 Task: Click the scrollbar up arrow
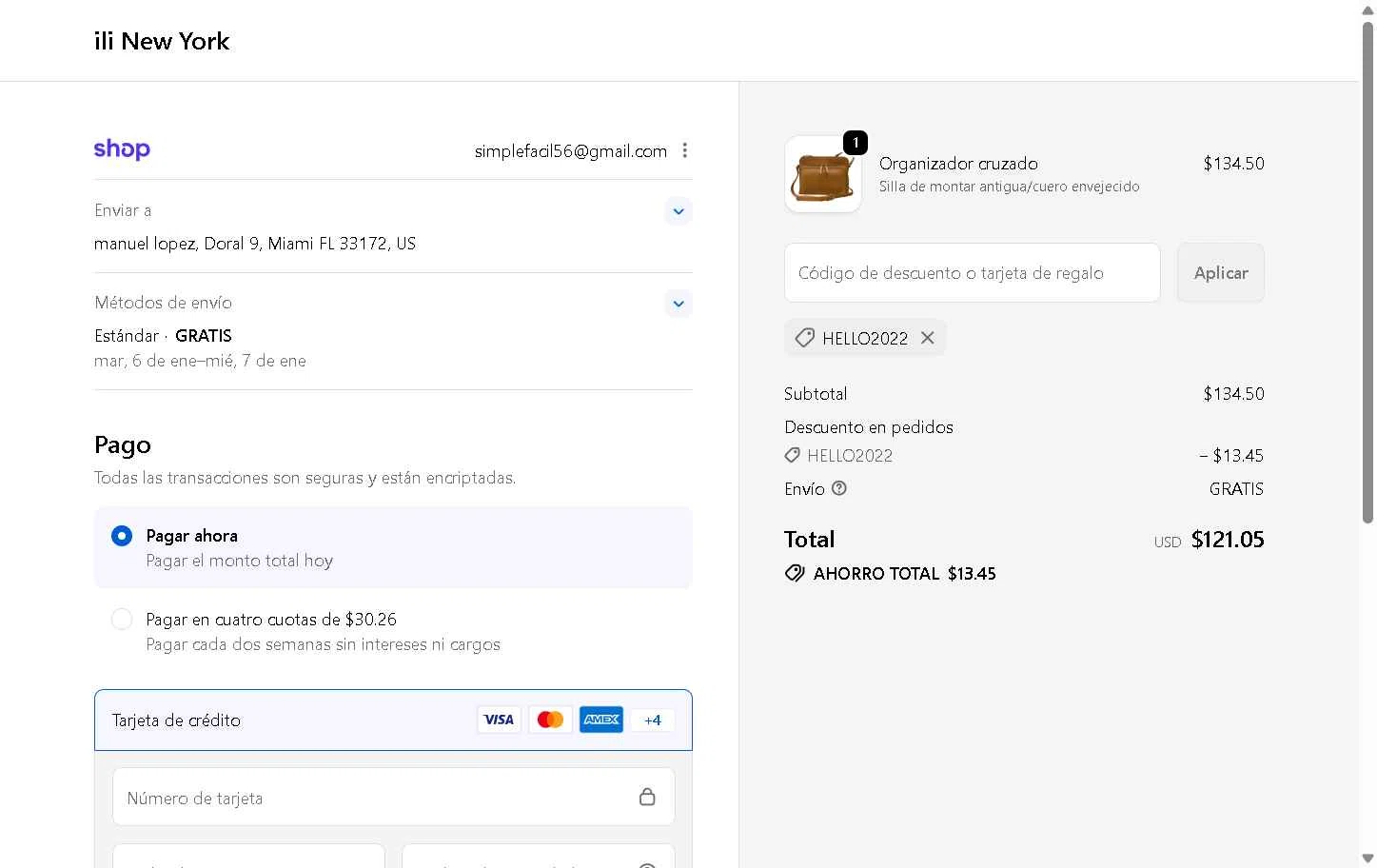coord(1367,9)
